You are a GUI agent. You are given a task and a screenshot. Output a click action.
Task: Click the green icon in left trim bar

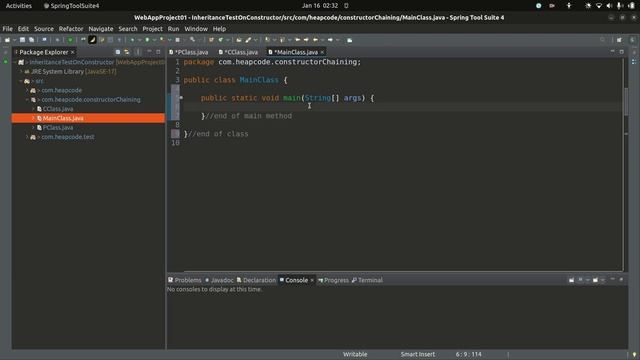click(6, 62)
